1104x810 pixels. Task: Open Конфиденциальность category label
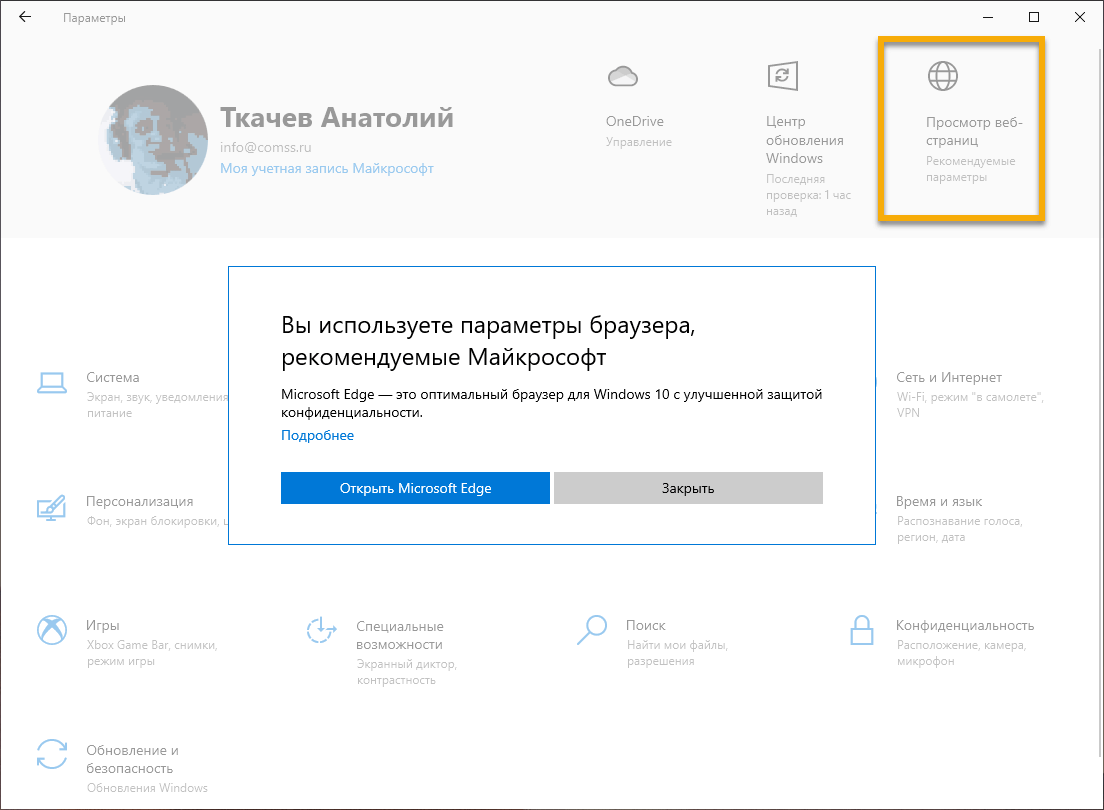click(965, 625)
